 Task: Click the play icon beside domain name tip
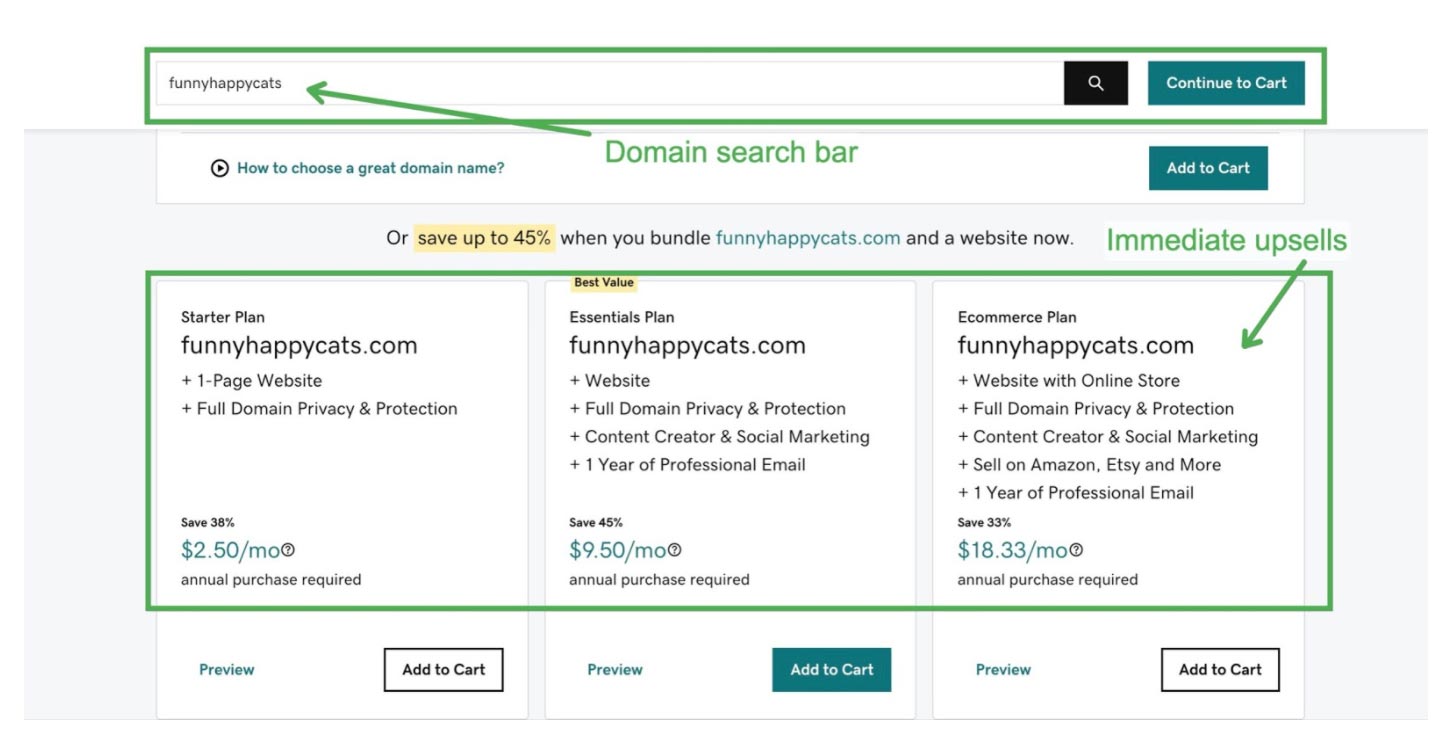pos(220,168)
